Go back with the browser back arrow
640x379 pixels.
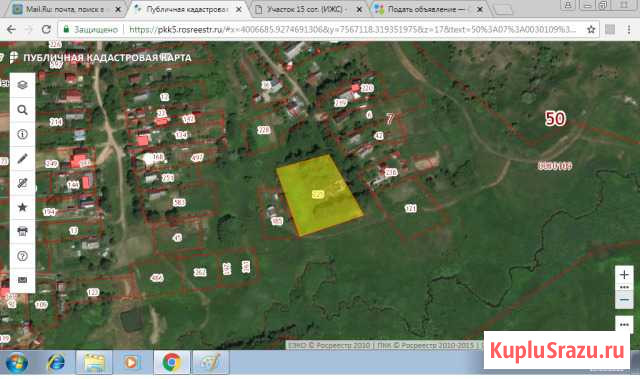11,29
